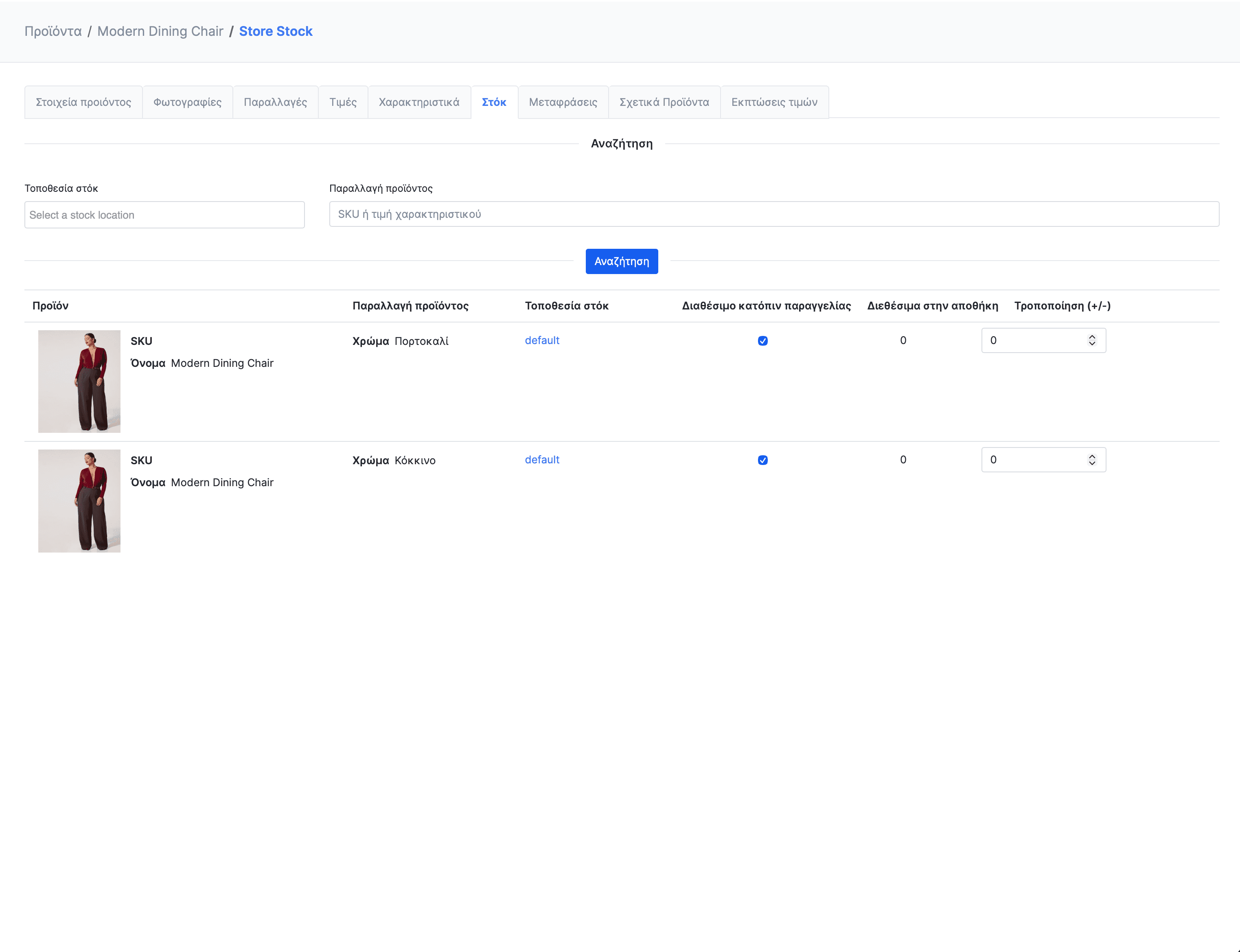Image resolution: width=1240 pixels, height=952 pixels.
Task: Open the Στοιχεία προϊόντος tab
Action: click(83, 102)
